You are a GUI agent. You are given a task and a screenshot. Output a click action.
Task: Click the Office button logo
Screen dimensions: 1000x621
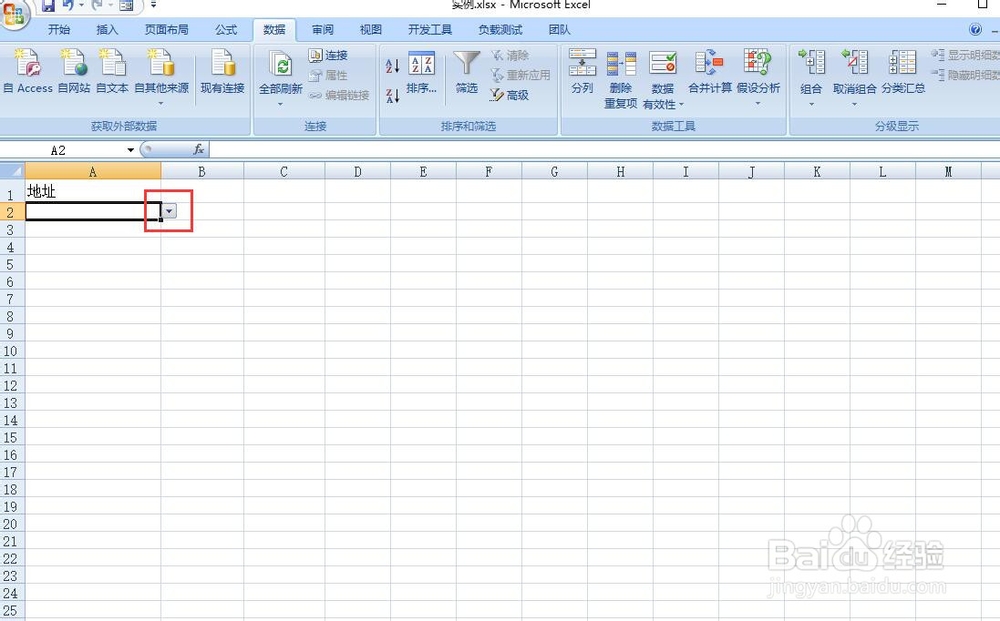pyautogui.click(x=14, y=12)
